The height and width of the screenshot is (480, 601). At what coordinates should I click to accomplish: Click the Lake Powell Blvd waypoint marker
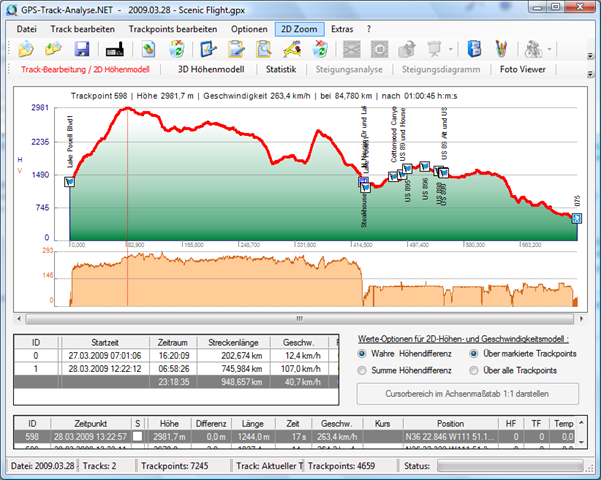point(69,182)
